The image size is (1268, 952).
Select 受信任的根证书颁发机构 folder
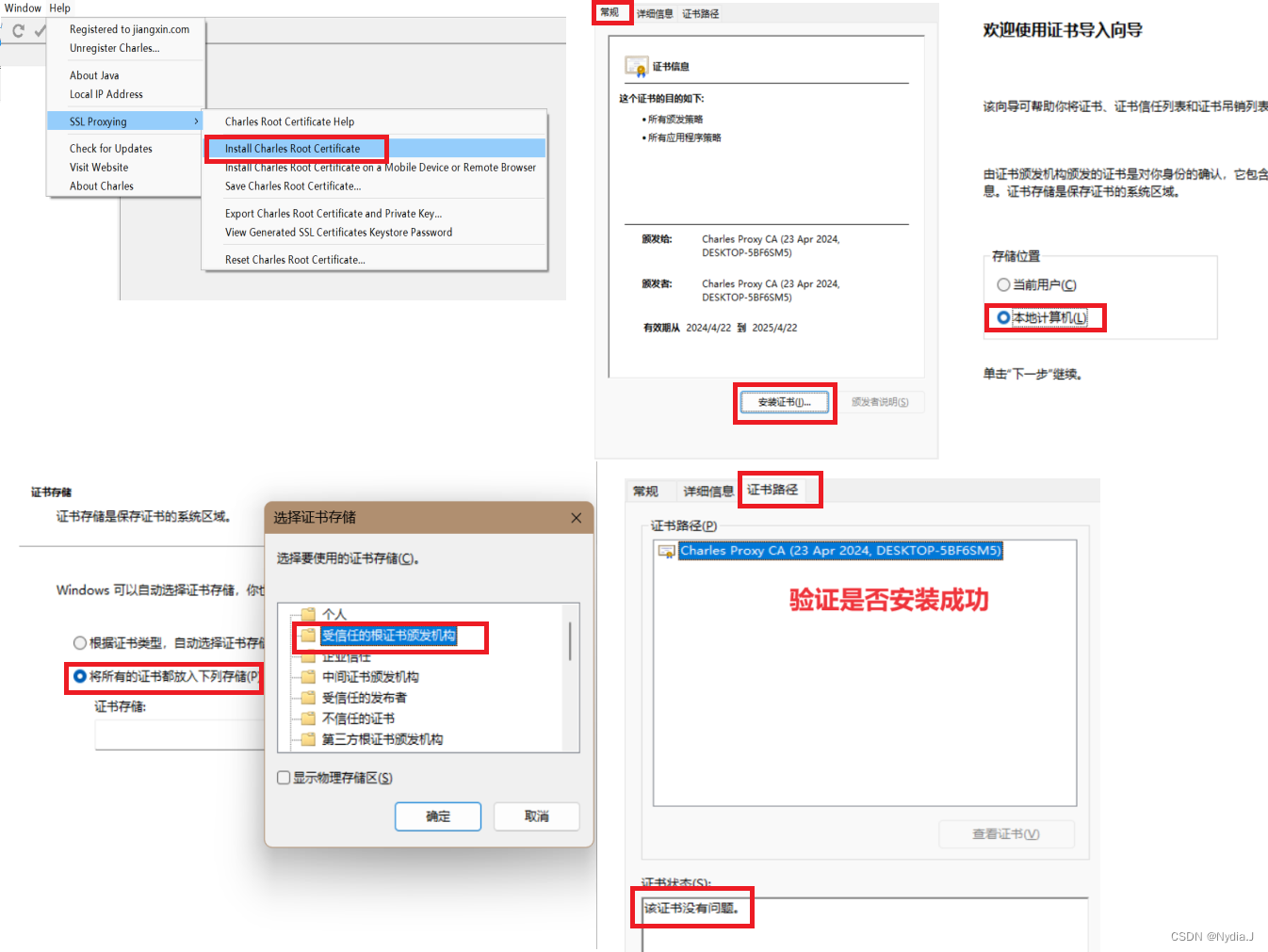pos(388,636)
